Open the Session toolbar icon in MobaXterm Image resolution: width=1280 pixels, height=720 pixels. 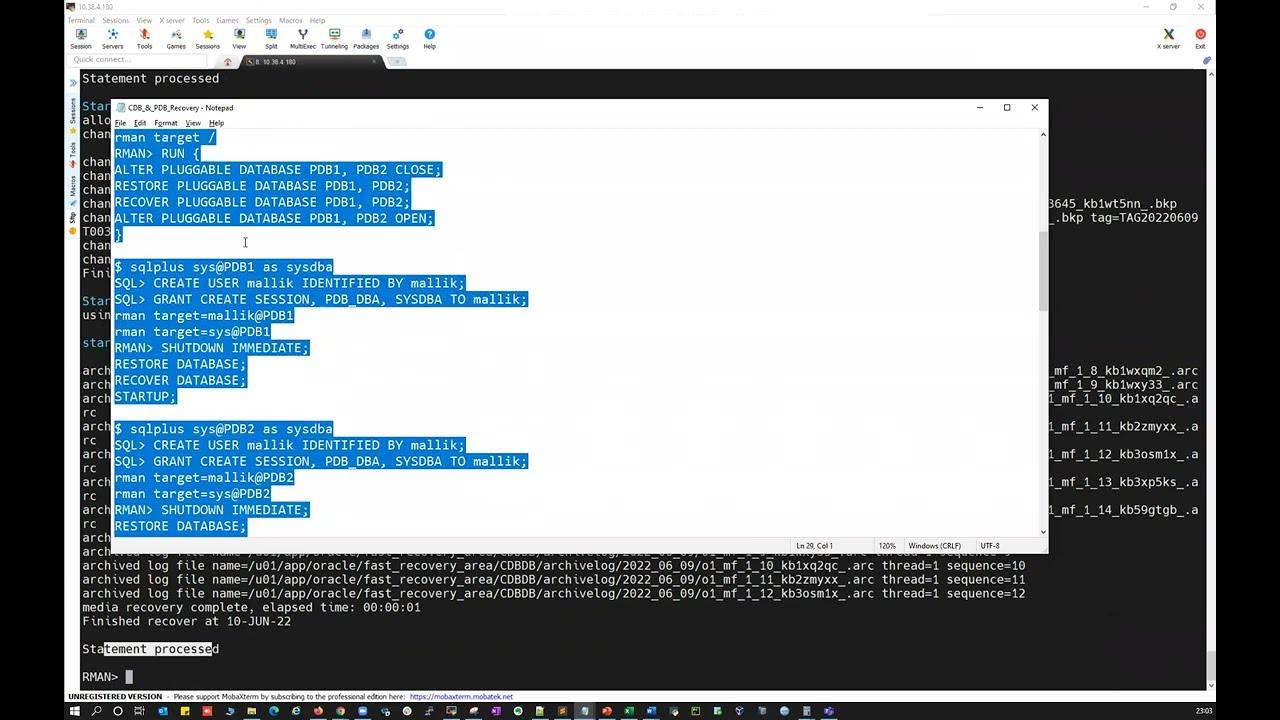pos(81,38)
